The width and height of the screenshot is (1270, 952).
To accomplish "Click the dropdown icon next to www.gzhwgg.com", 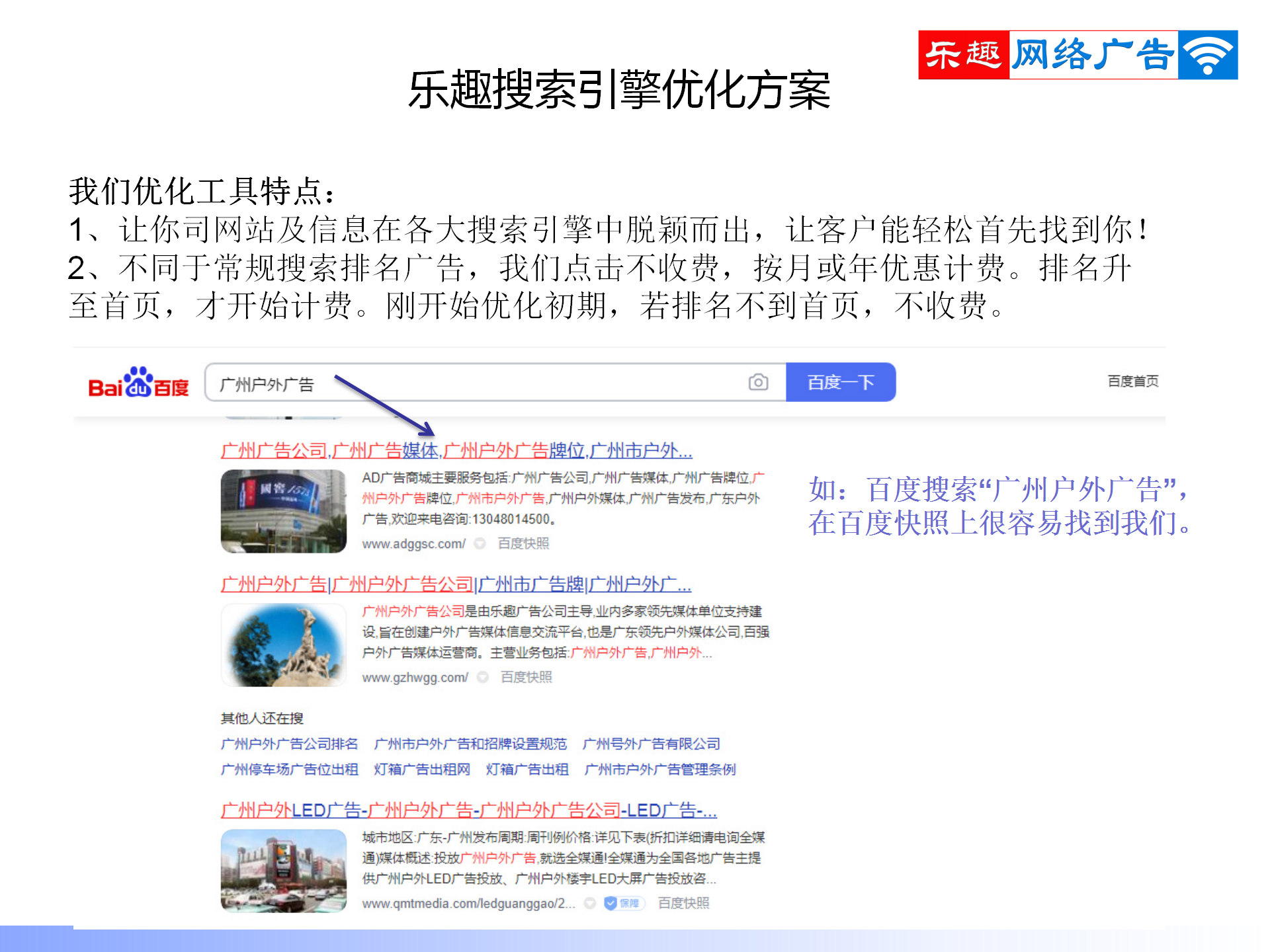I will pyautogui.click(x=483, y=677).
